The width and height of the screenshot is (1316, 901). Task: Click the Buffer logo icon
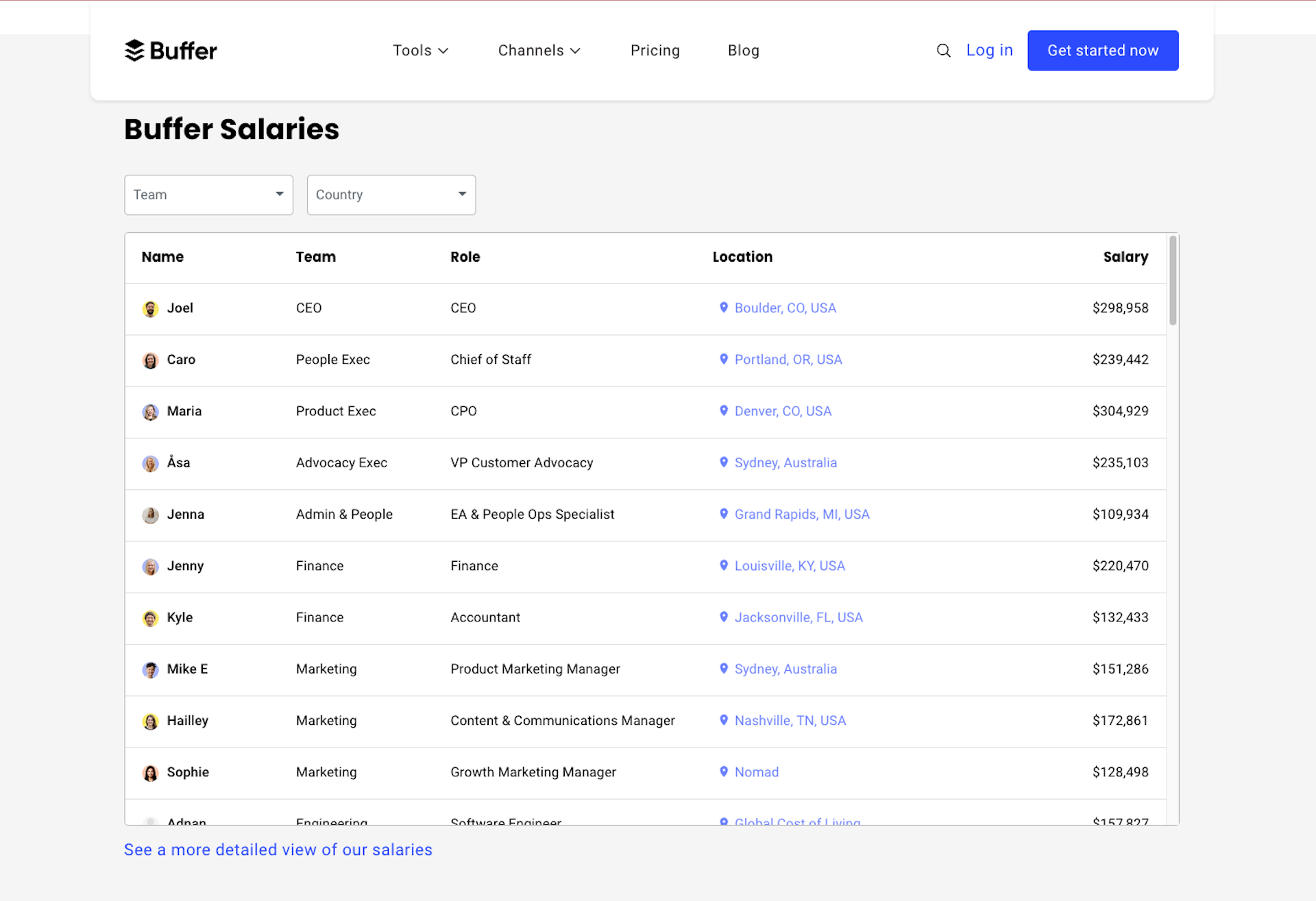pos(134,50)
